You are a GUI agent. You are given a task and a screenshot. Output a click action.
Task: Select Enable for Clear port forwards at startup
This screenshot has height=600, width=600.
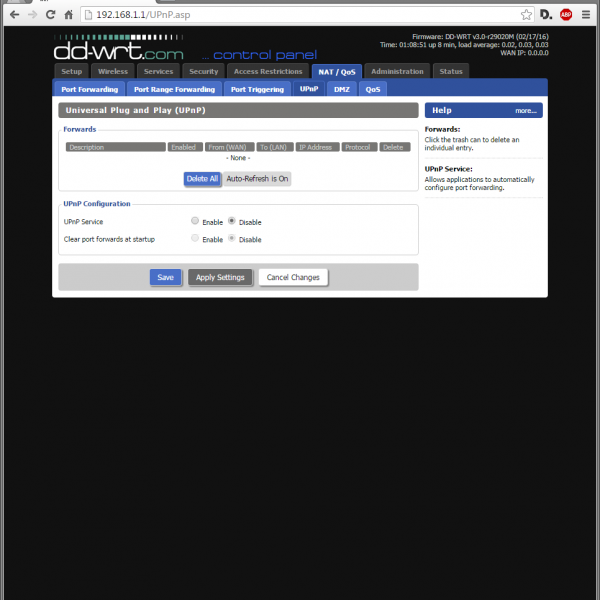(195, 239)
